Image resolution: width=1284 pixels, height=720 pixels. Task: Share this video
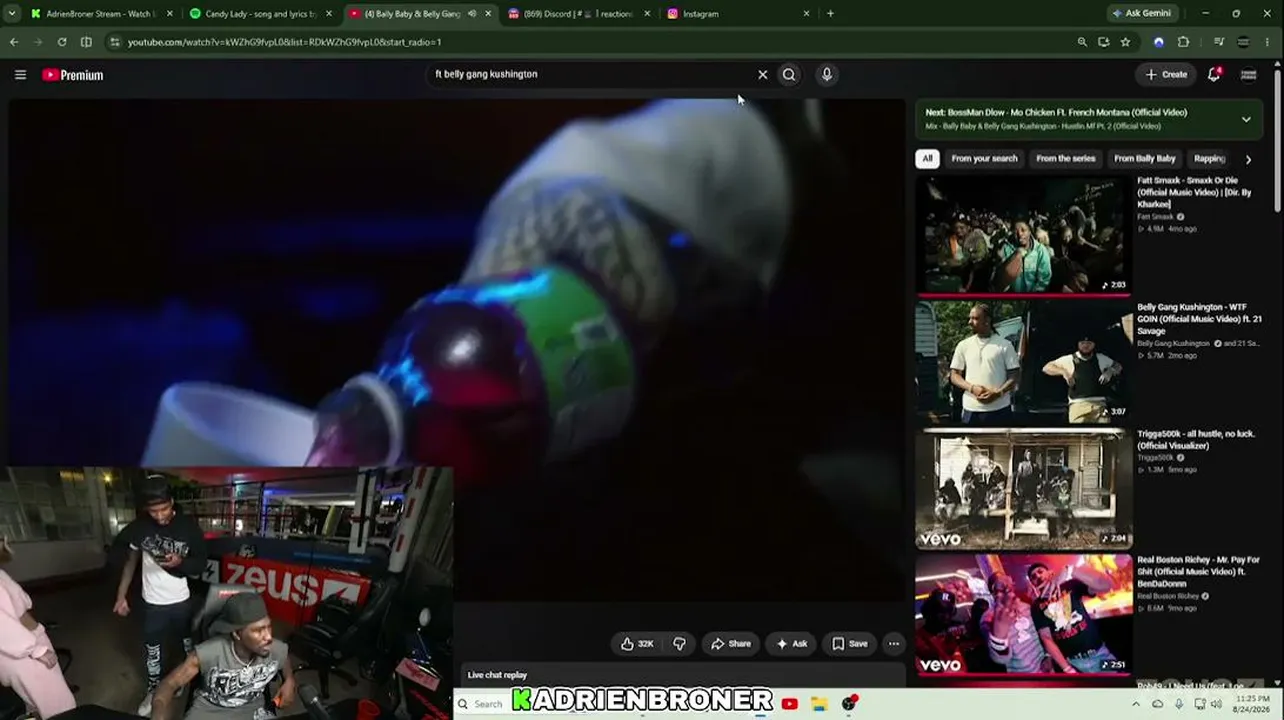730,644
